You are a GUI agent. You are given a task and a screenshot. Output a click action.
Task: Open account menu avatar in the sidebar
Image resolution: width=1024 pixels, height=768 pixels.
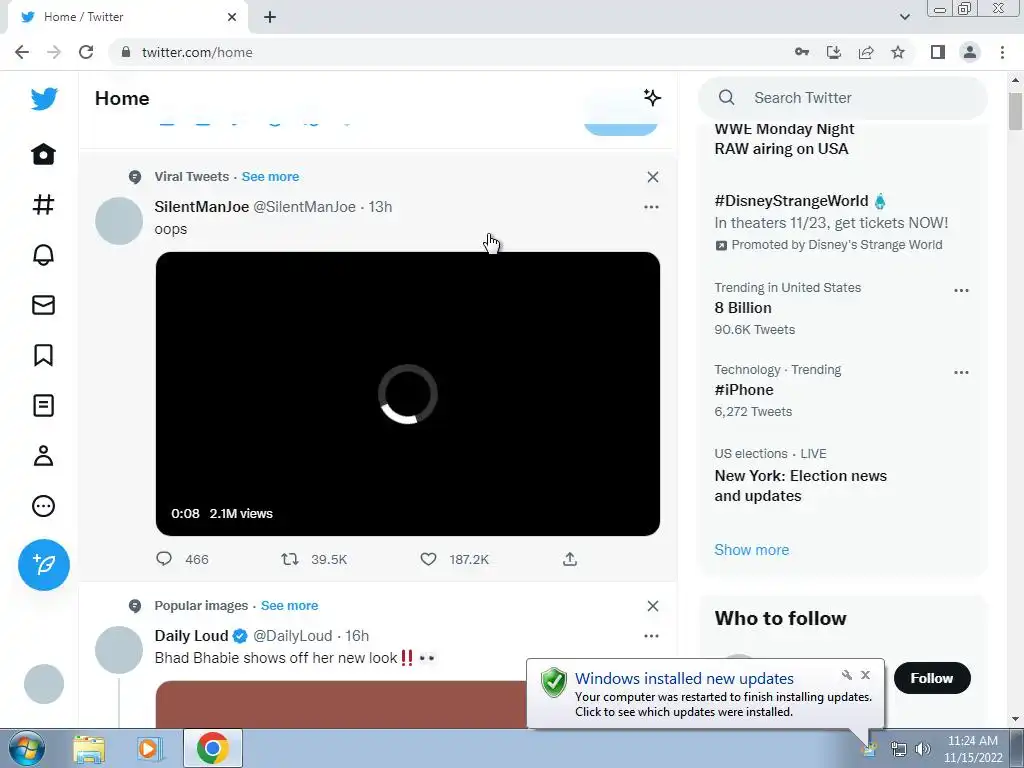click(x=44, y=684)
